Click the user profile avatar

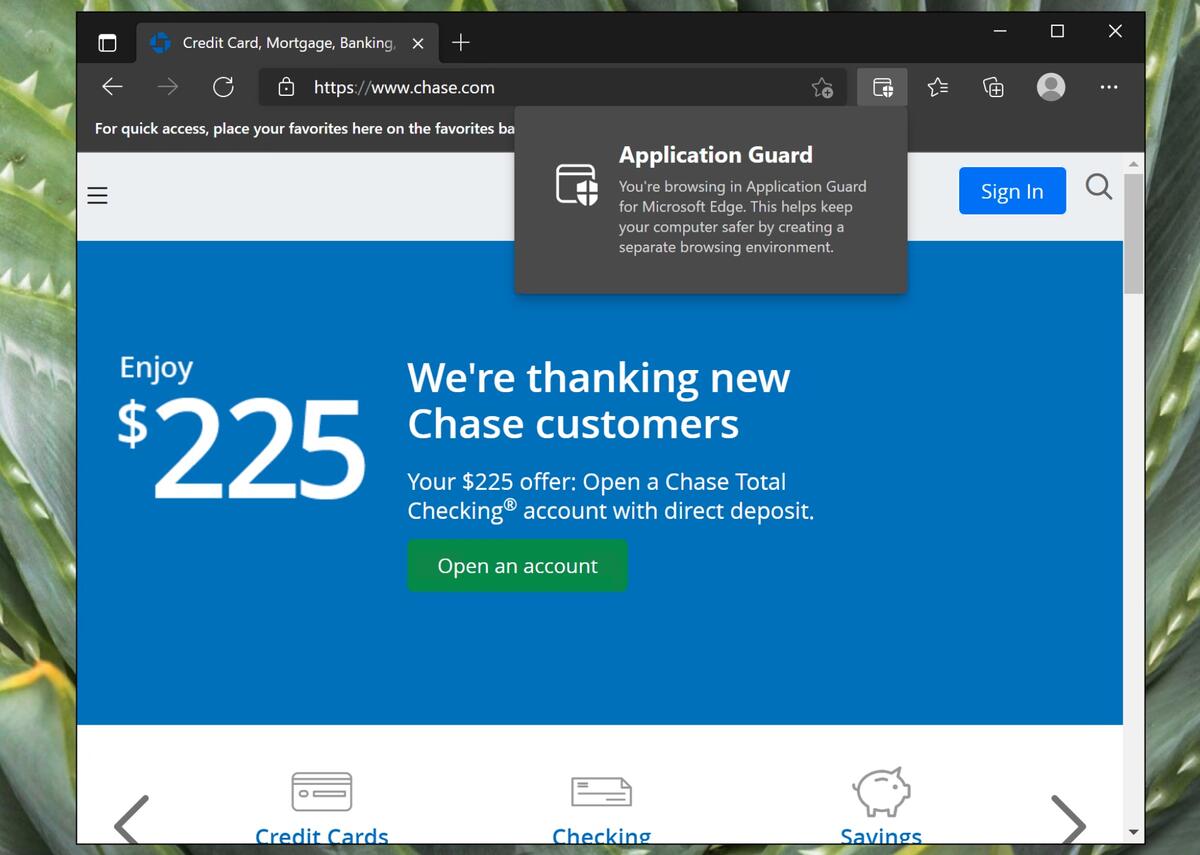pos(1051,87)
